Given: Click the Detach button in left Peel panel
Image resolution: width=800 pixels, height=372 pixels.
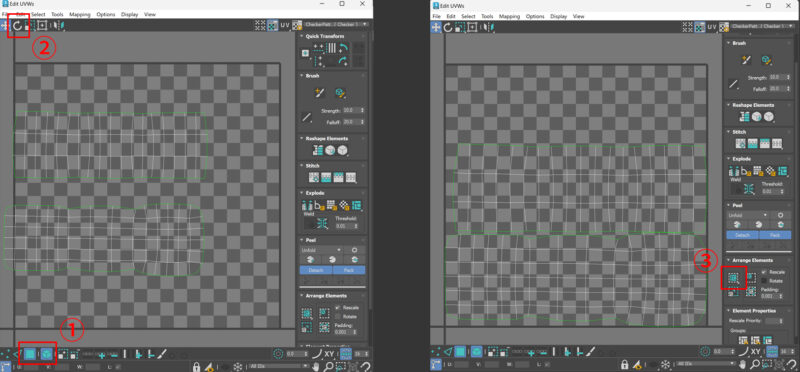Looking at the screenshot, I should point(316,270).
